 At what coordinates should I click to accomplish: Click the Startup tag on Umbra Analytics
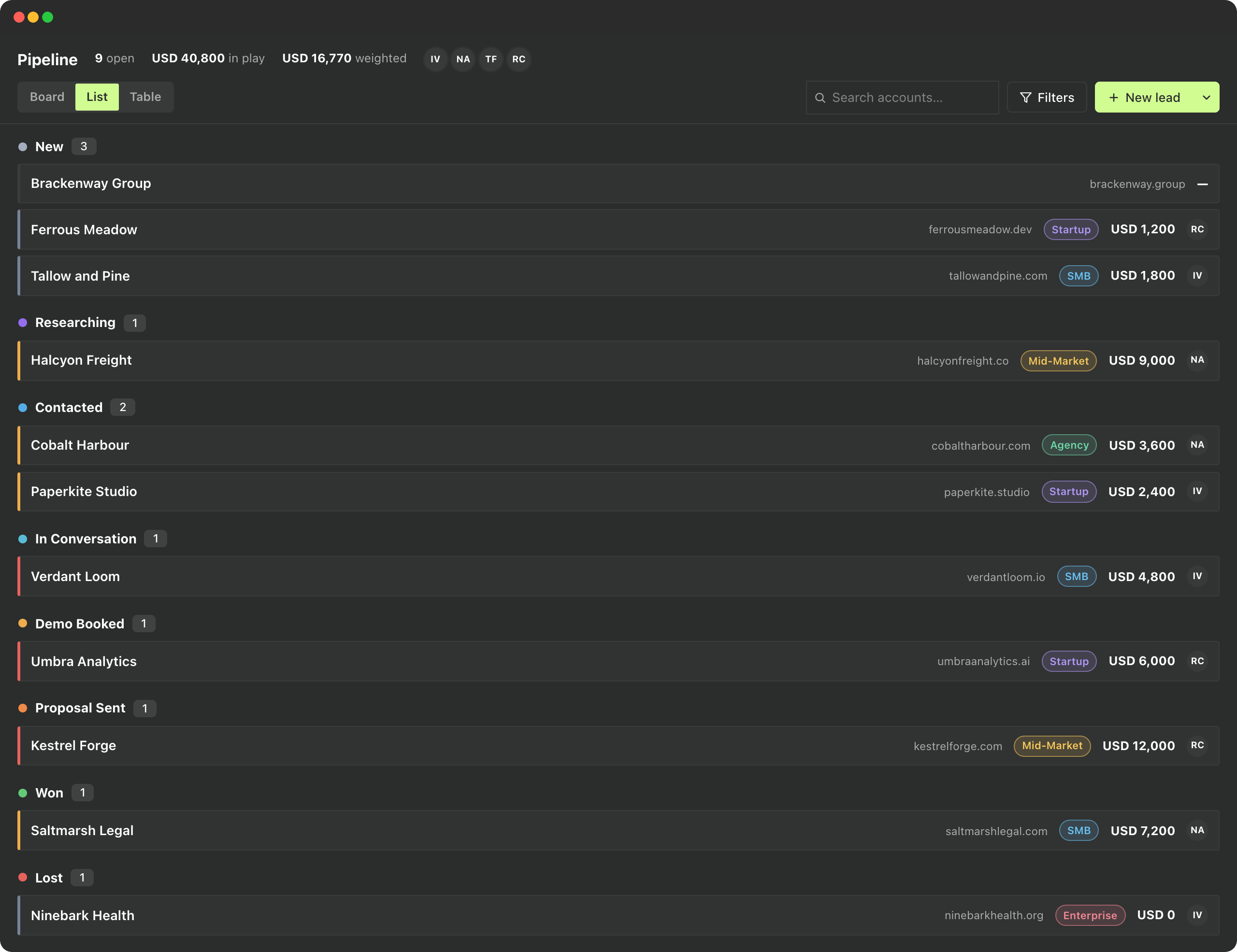coord(1069,661)
